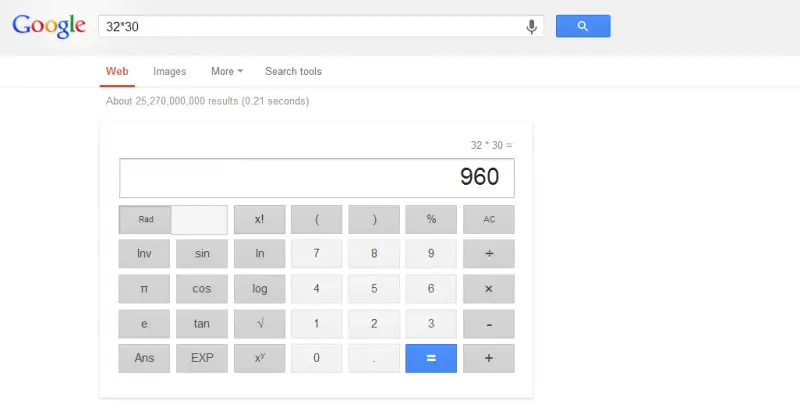The height and width of the screenshot is (411, 800).
Task: Click the multiplication operator key
Action: point(489,289)
